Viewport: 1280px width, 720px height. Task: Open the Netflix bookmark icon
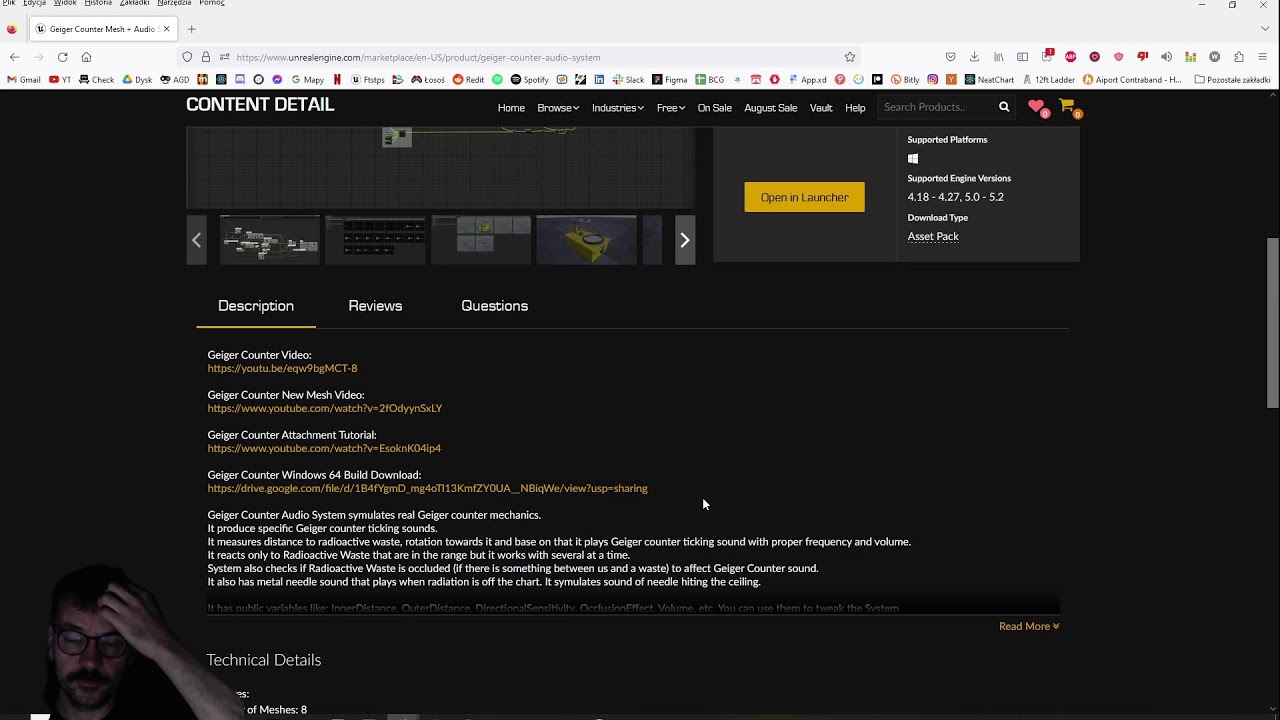point(338,80)
